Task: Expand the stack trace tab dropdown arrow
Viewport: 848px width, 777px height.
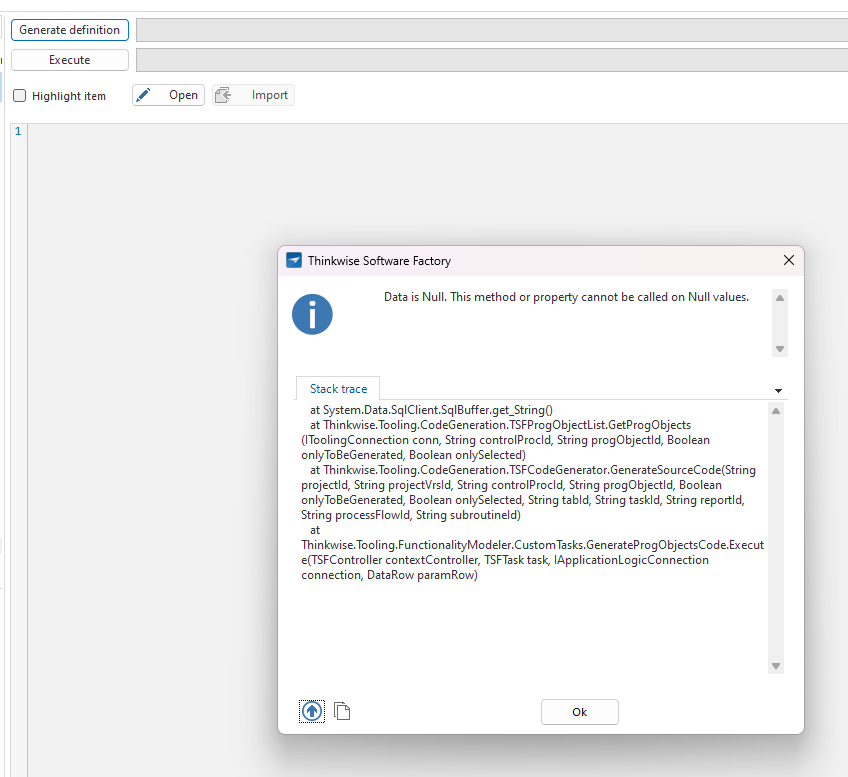Action: pyautogui.click(x=778, y=390)
